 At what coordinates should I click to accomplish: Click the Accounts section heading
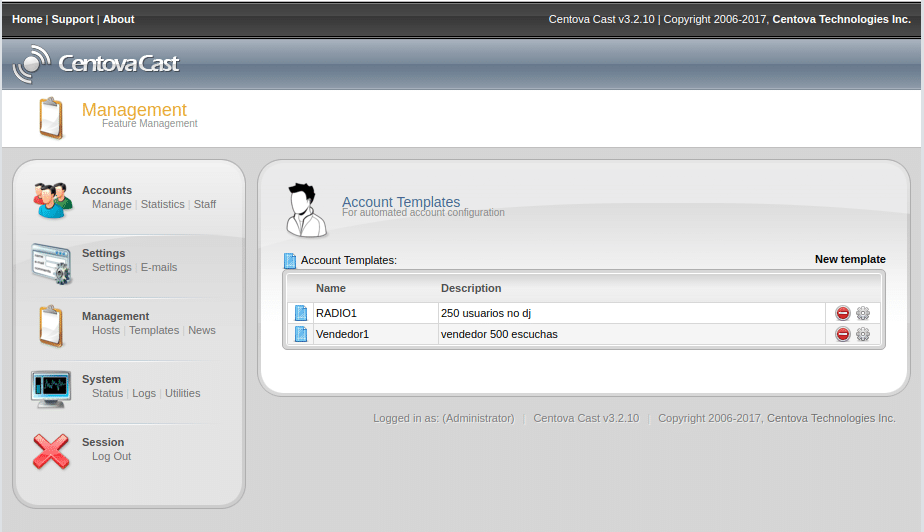point(107,190)
